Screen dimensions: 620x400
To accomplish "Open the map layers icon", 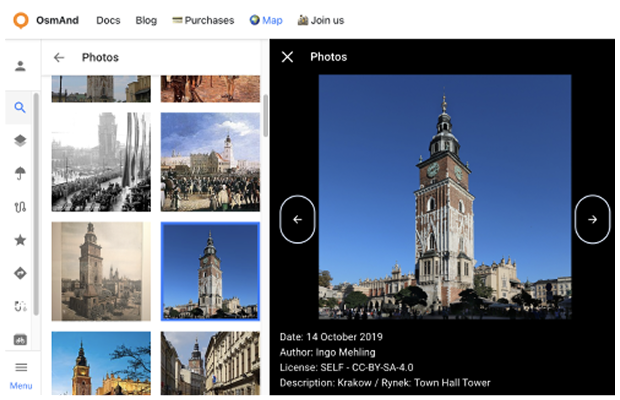I will coord(20,141).
